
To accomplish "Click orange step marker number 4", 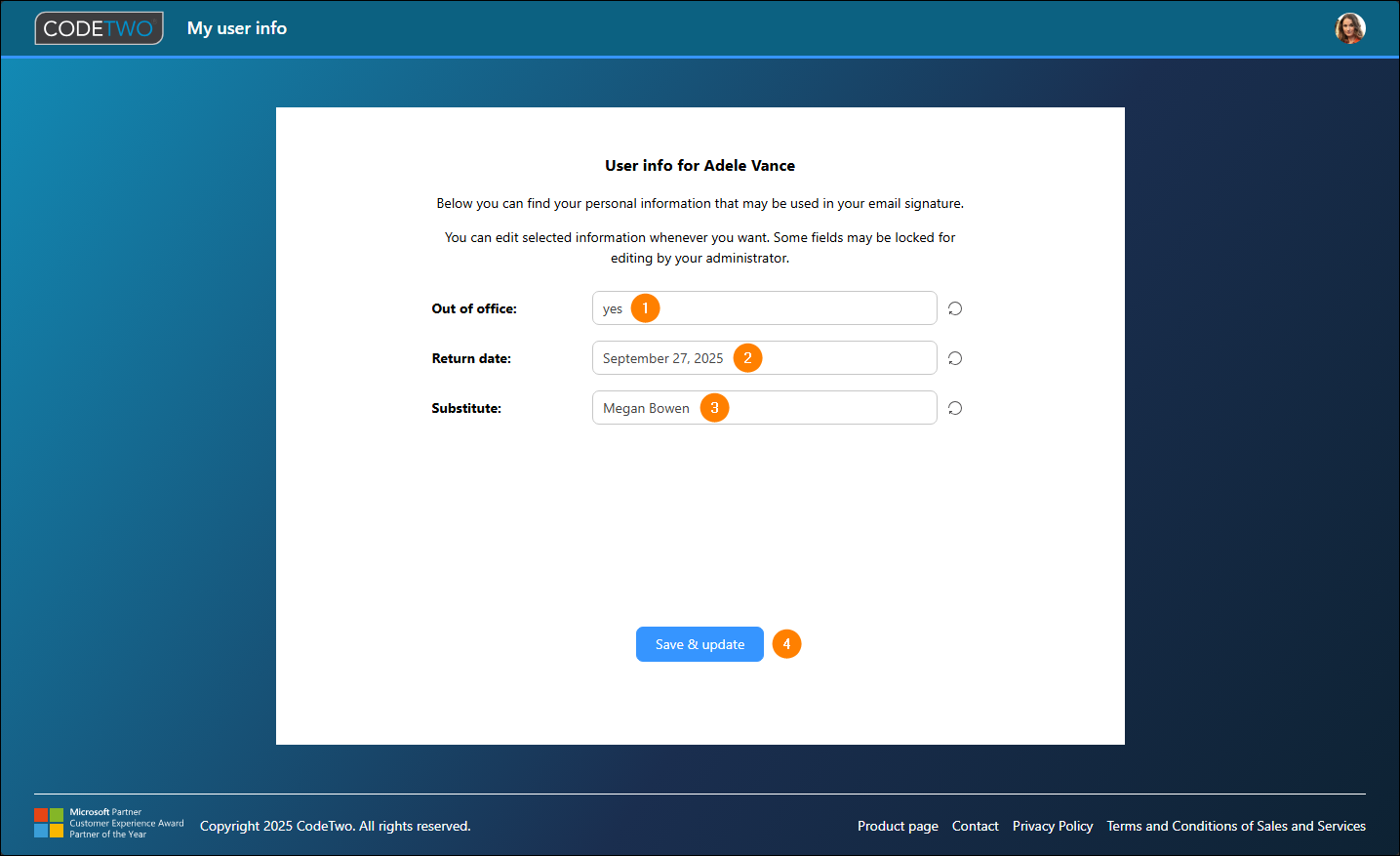I will [x=786, y=644].
